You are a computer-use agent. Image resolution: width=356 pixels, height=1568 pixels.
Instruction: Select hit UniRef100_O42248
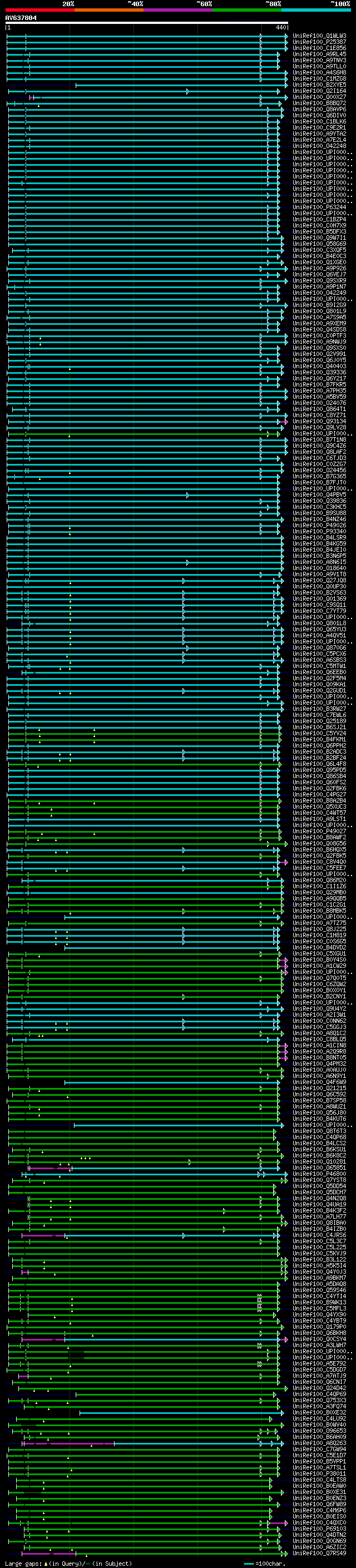[319, 146]
